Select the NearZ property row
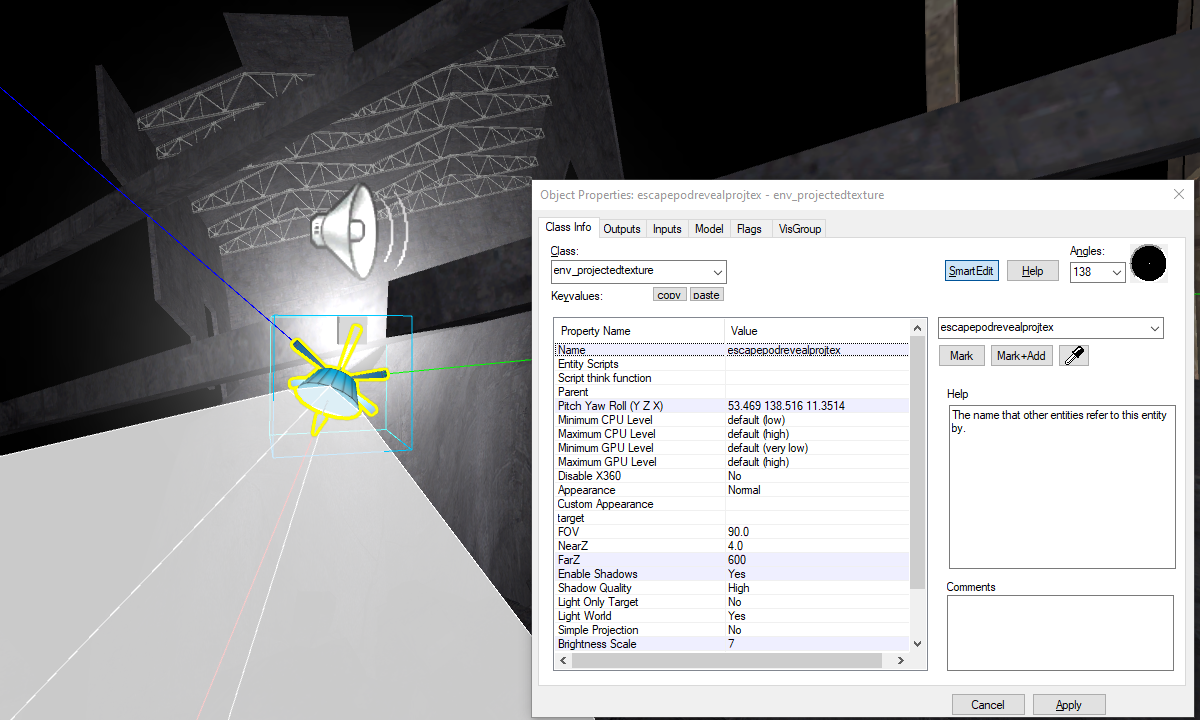This screenshot has width=1200, height=720. click(732, 546)
